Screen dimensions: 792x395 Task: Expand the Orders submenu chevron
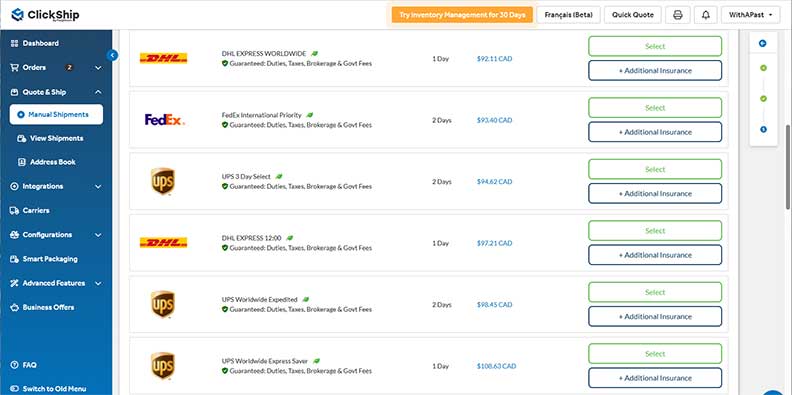[x=98, y=68]
